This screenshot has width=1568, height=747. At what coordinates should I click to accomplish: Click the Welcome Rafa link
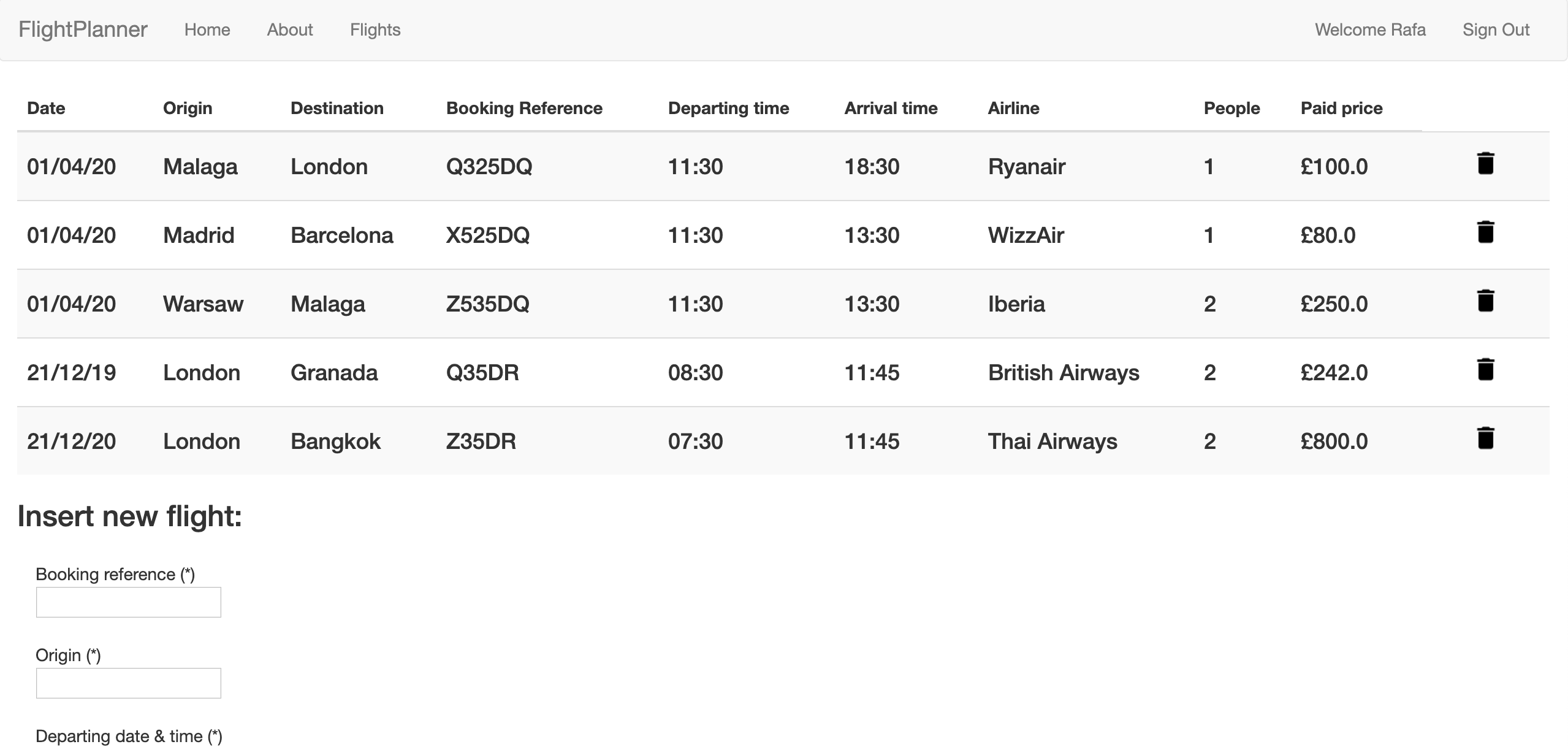tap(1369, 29)
